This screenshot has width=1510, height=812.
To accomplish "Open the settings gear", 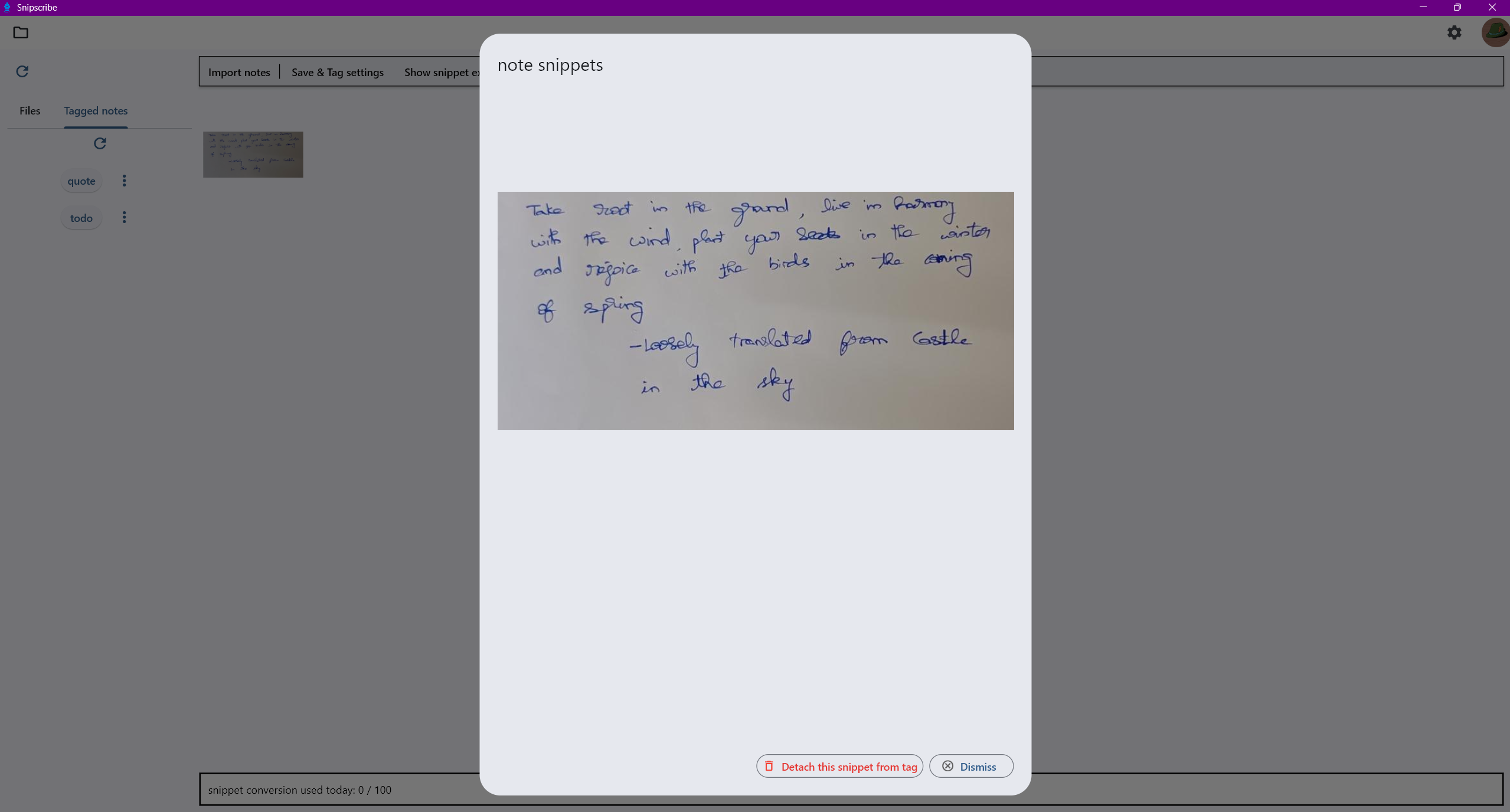I will pos(1454,32).
